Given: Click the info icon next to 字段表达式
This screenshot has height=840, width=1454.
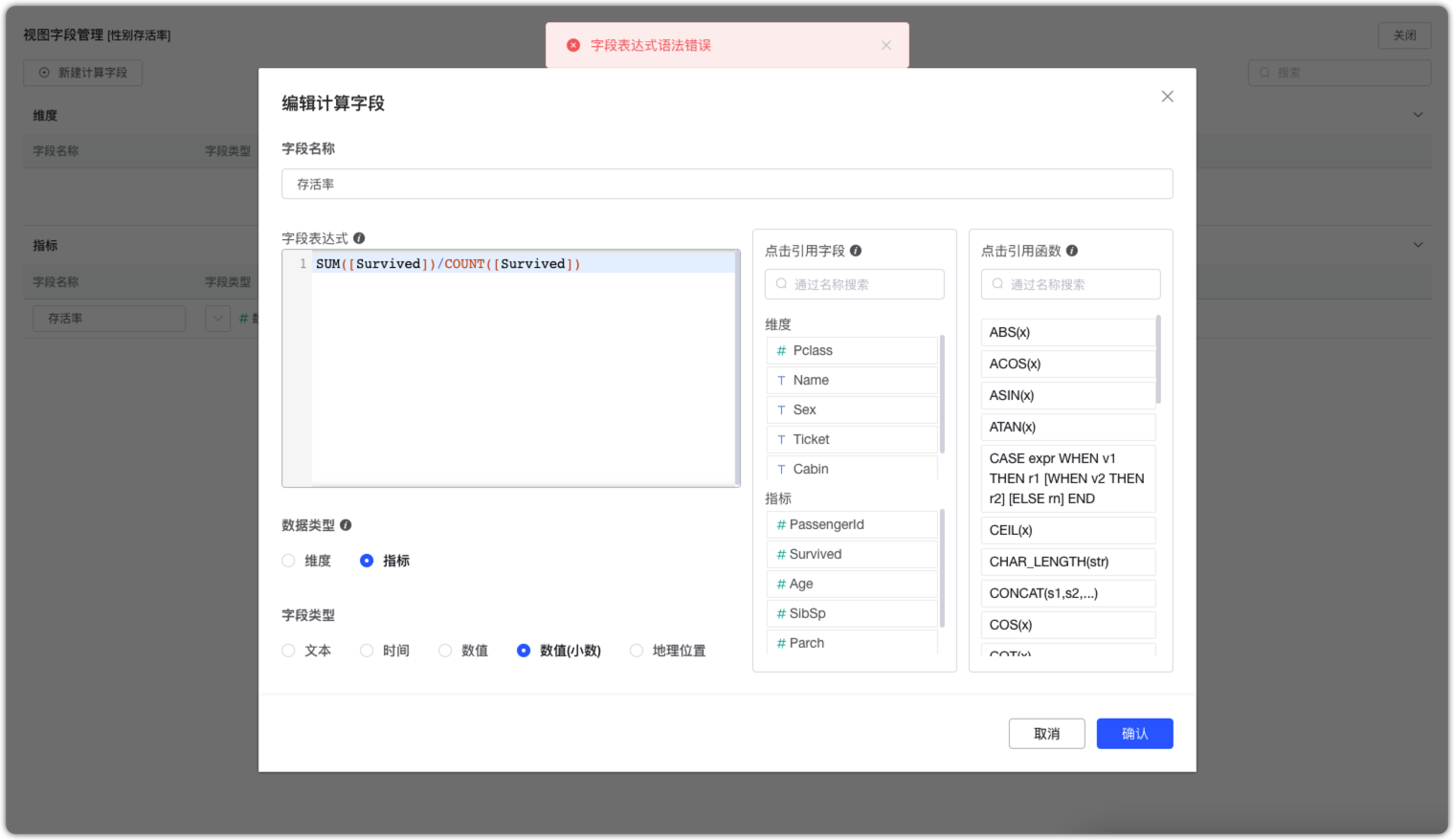Looking at the screenshot, I should click(x=359, y=238).
